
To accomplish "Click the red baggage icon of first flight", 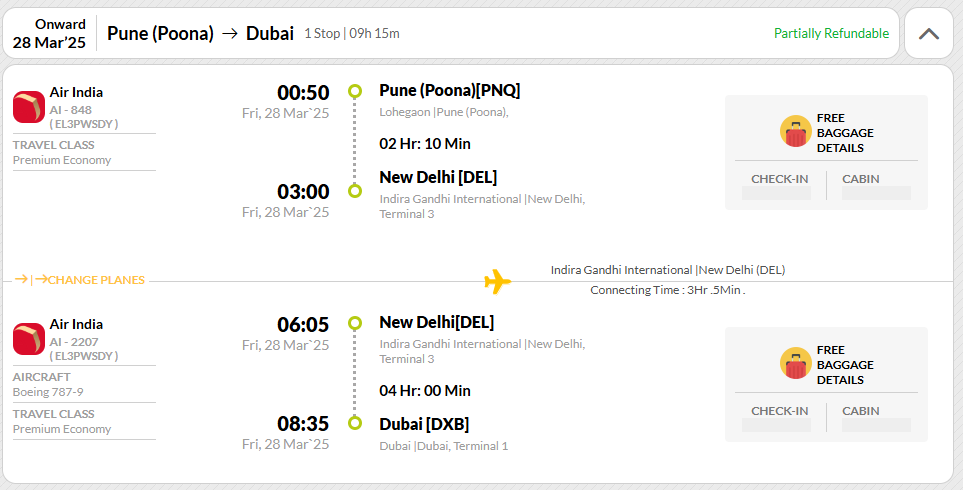I will (795, 131).
